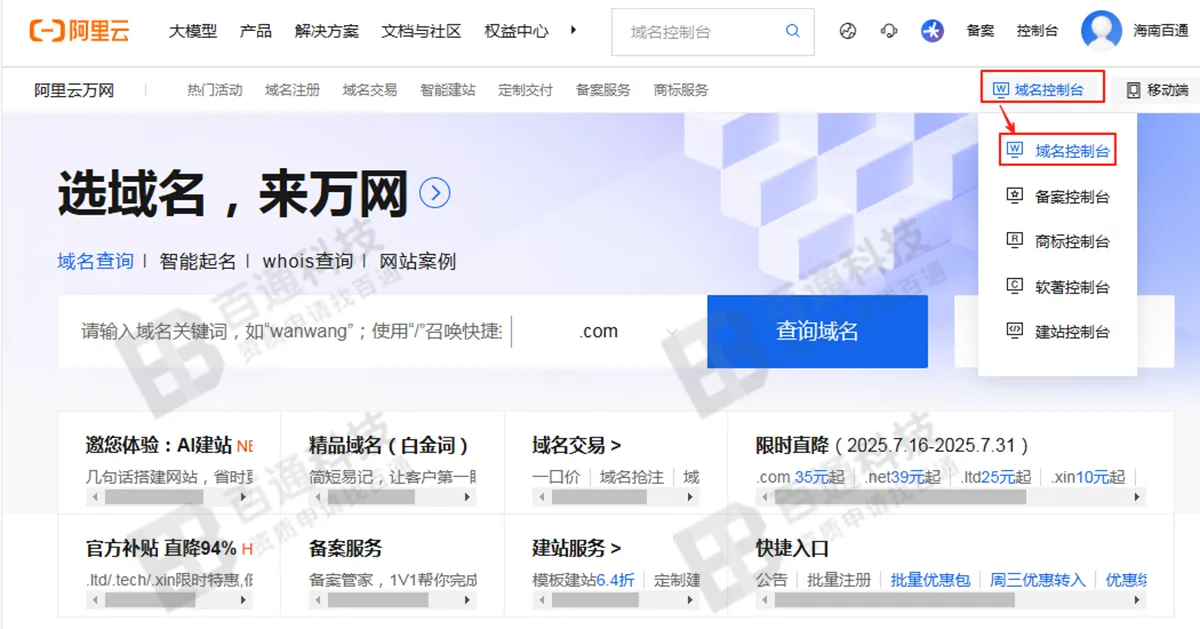This screenshot has width=1200, height=629.
Task: Go to 域名交易 in sub-navigation
Action: tap(370, 90)
